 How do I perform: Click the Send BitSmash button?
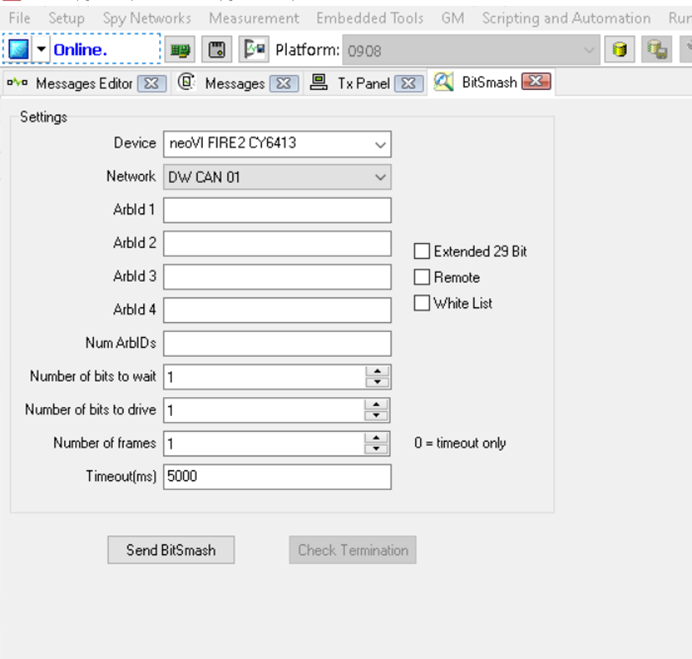click(171, 550)
